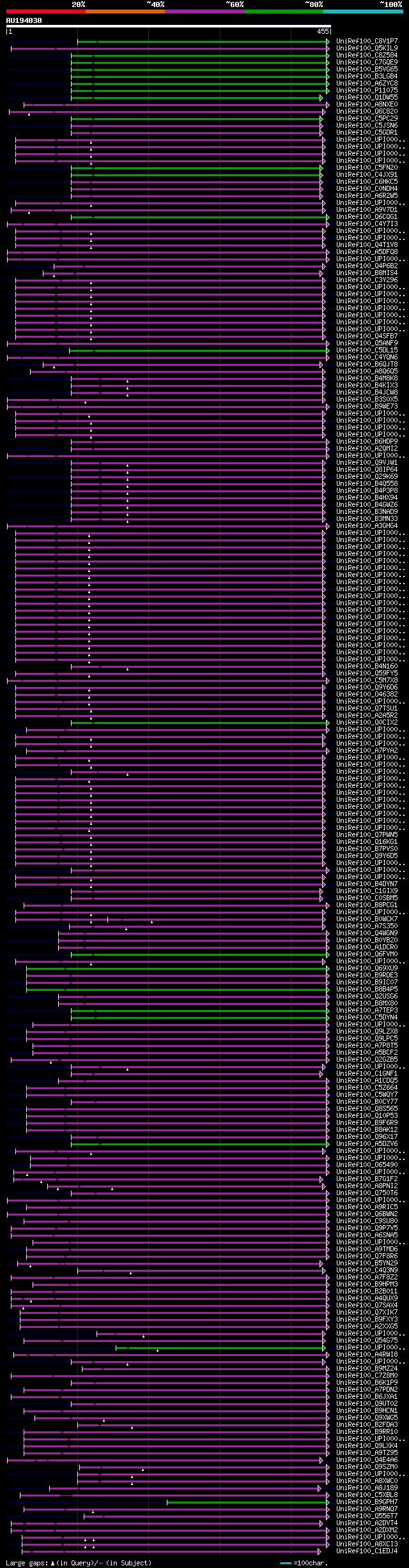409x1568 pixels.
Task: Open hit UniRef100_B5VG65
Action: coord(367,69)
